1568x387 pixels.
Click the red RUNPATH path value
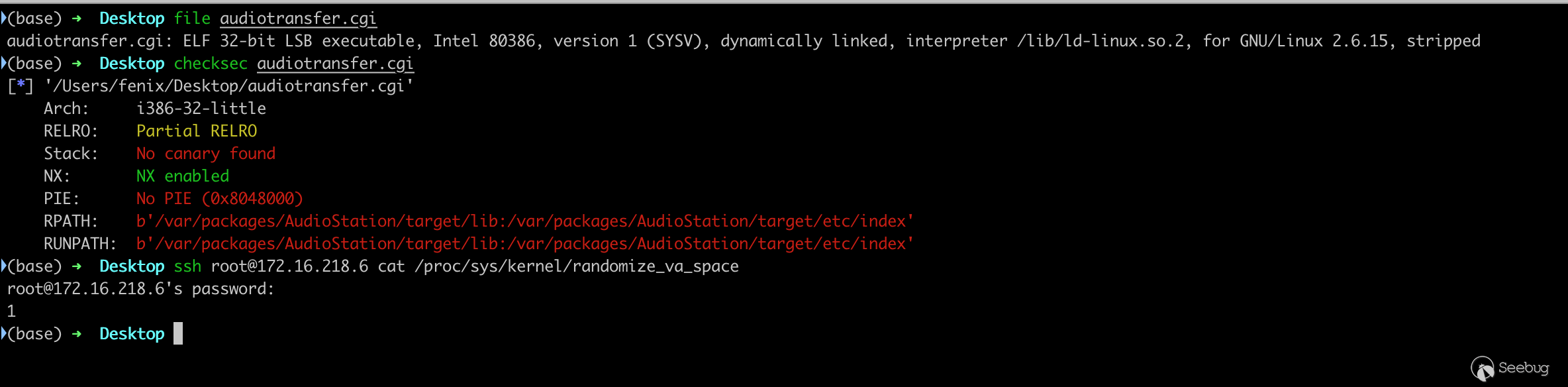(524, 244)
